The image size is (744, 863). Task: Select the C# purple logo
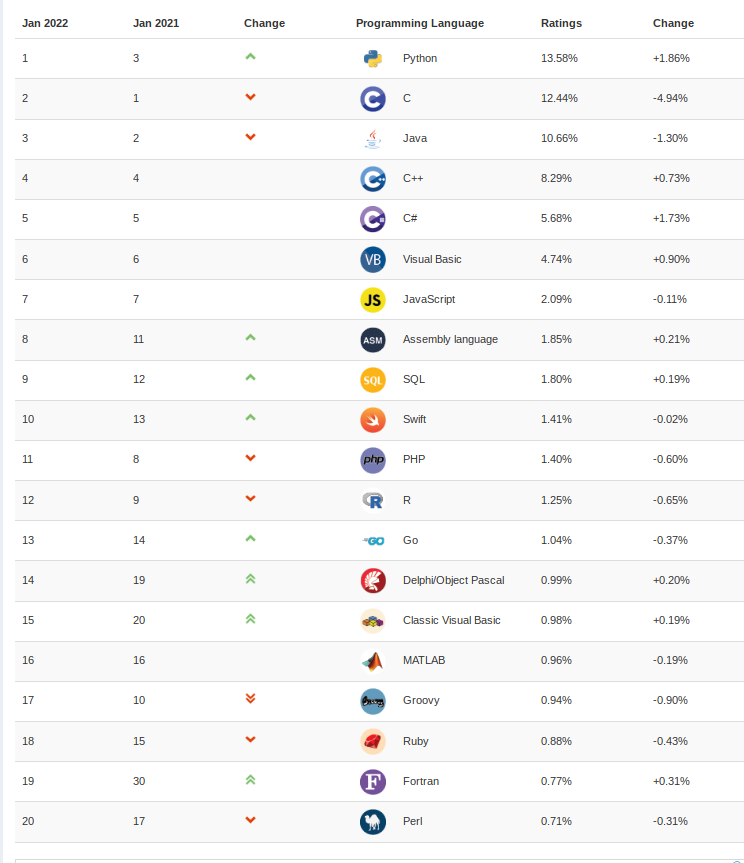373,219
